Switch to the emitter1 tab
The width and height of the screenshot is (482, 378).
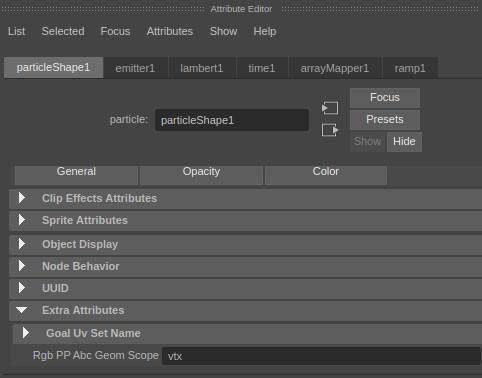click(135, 68)
